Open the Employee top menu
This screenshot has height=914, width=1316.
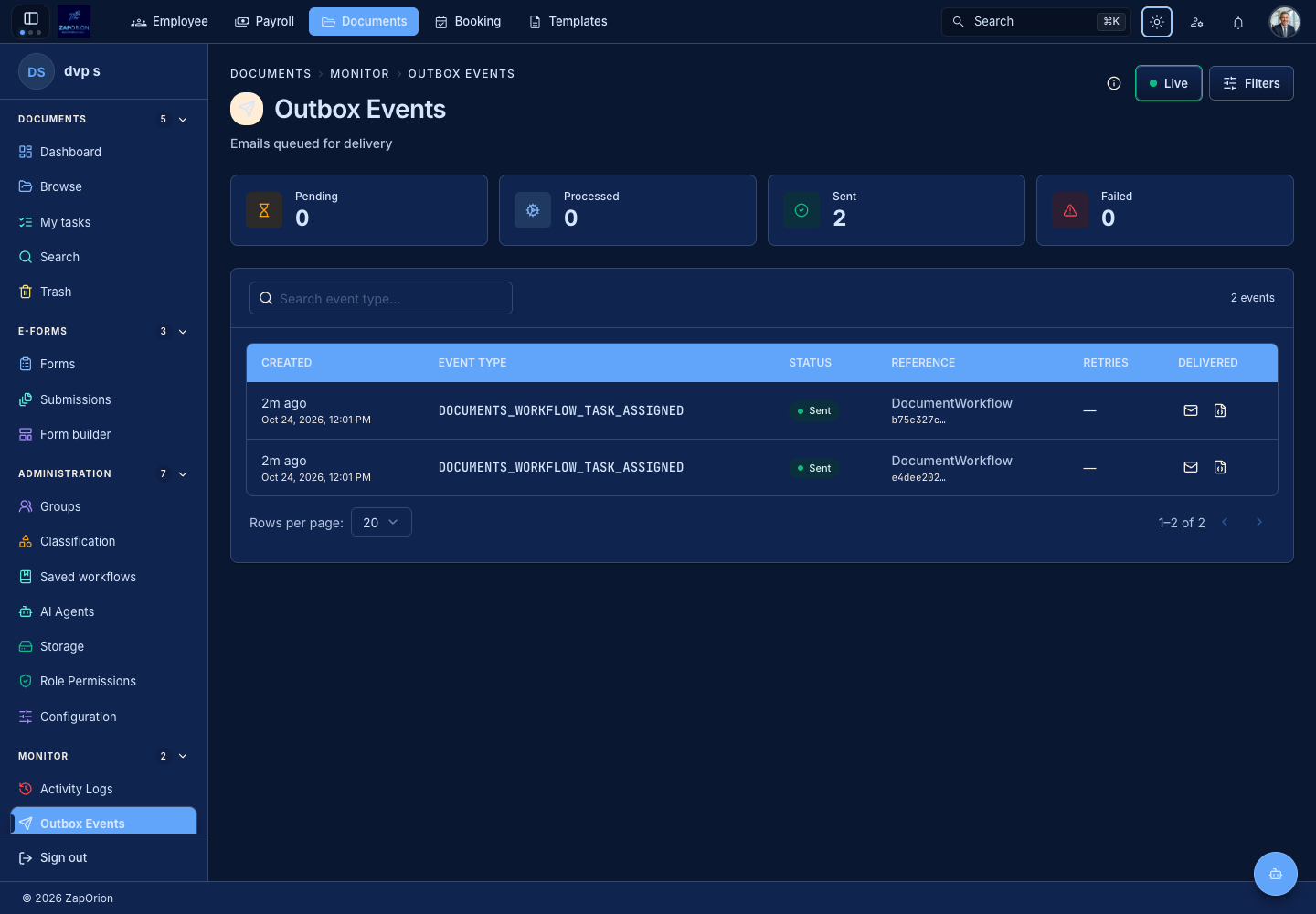pos(169,21)
